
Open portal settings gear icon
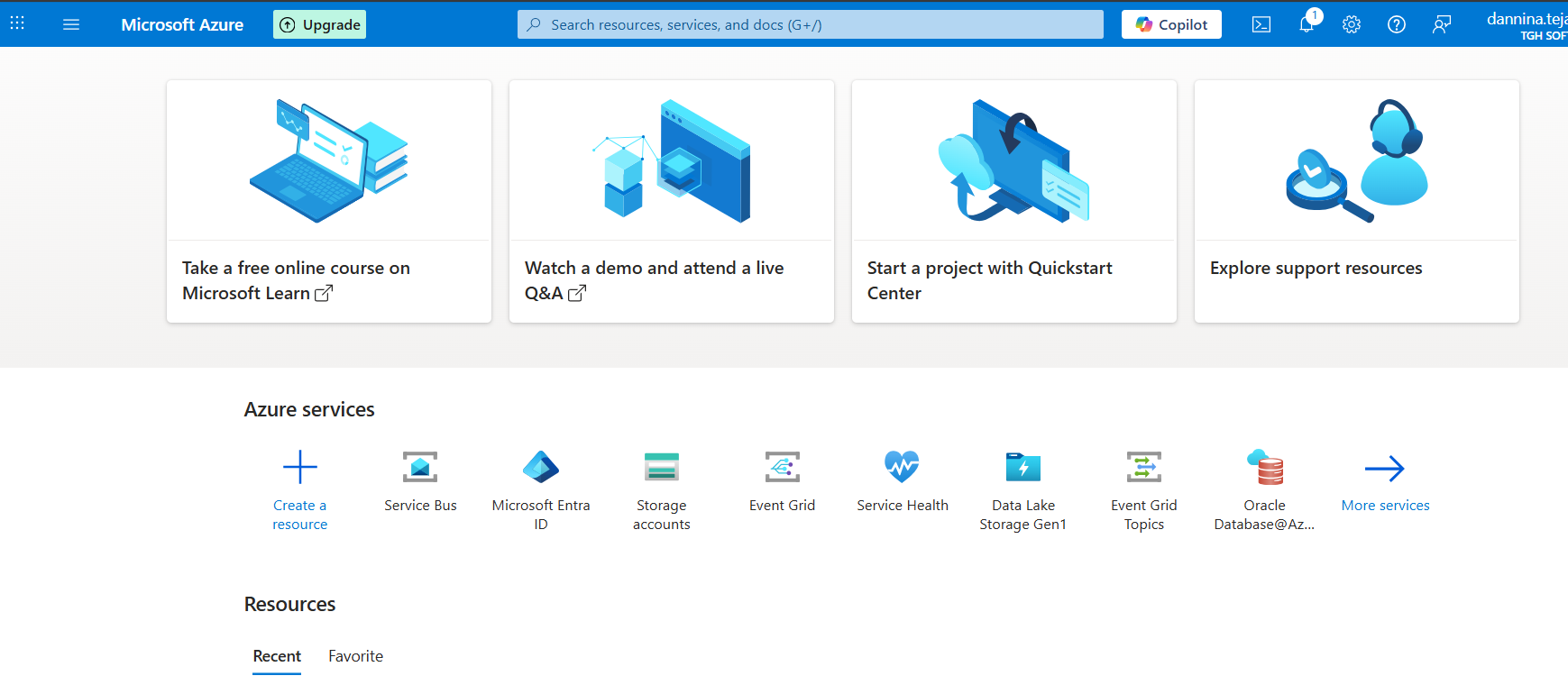tap(1351, 24)
